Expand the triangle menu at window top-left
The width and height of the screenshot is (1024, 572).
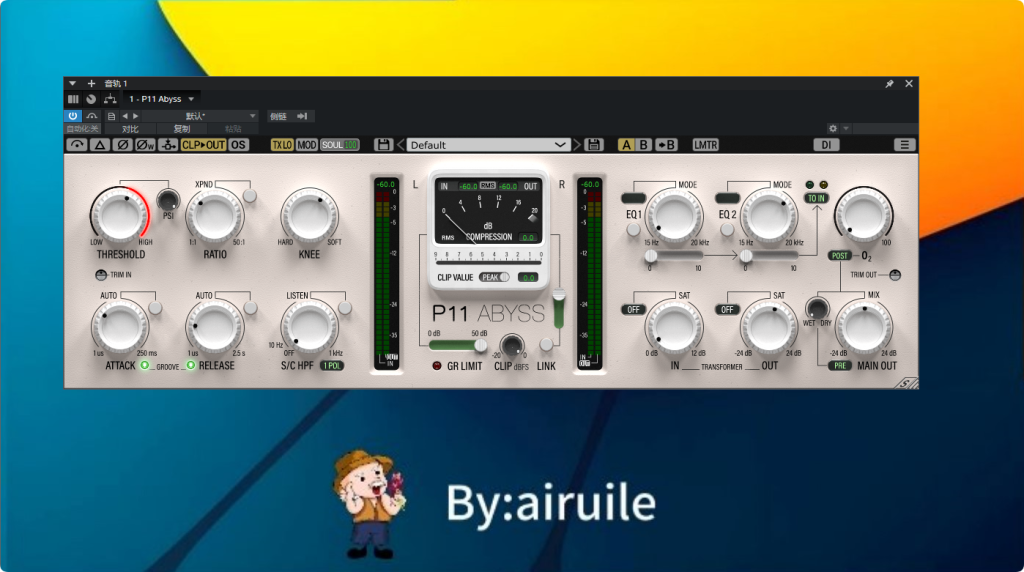pos(72,84)
